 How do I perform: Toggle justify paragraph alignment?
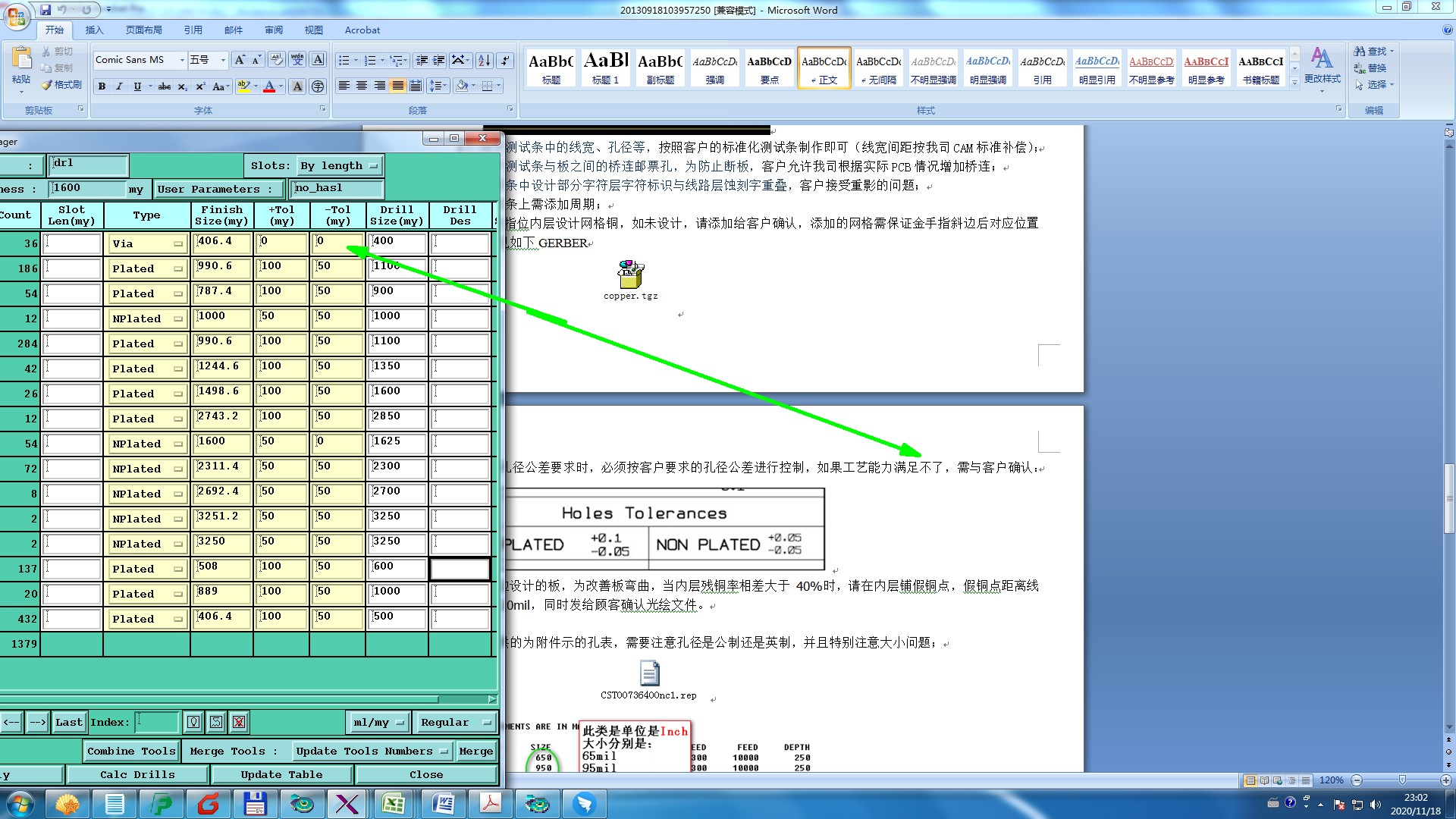tap(397, 86)
